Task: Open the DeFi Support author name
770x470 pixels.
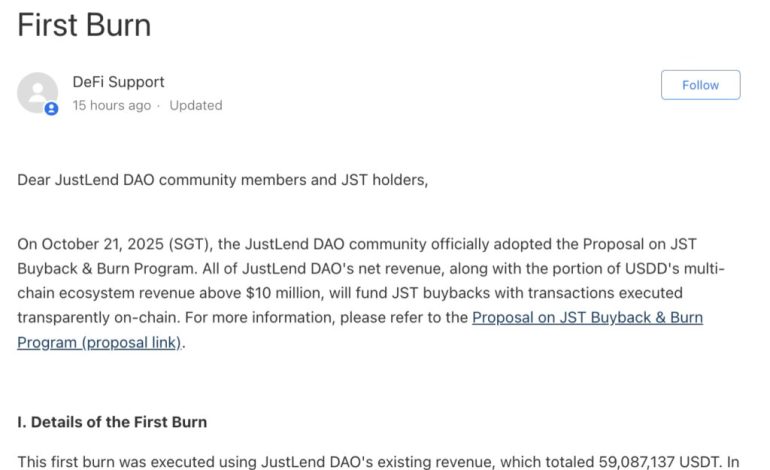Action: click(x=118, y=82)
